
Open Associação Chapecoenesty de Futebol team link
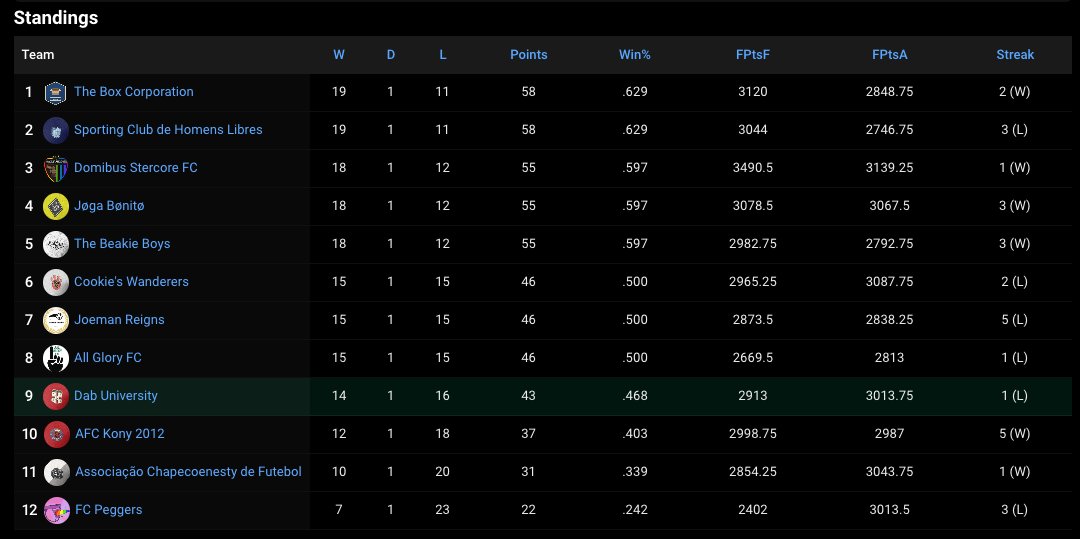[x=188, y=472]
